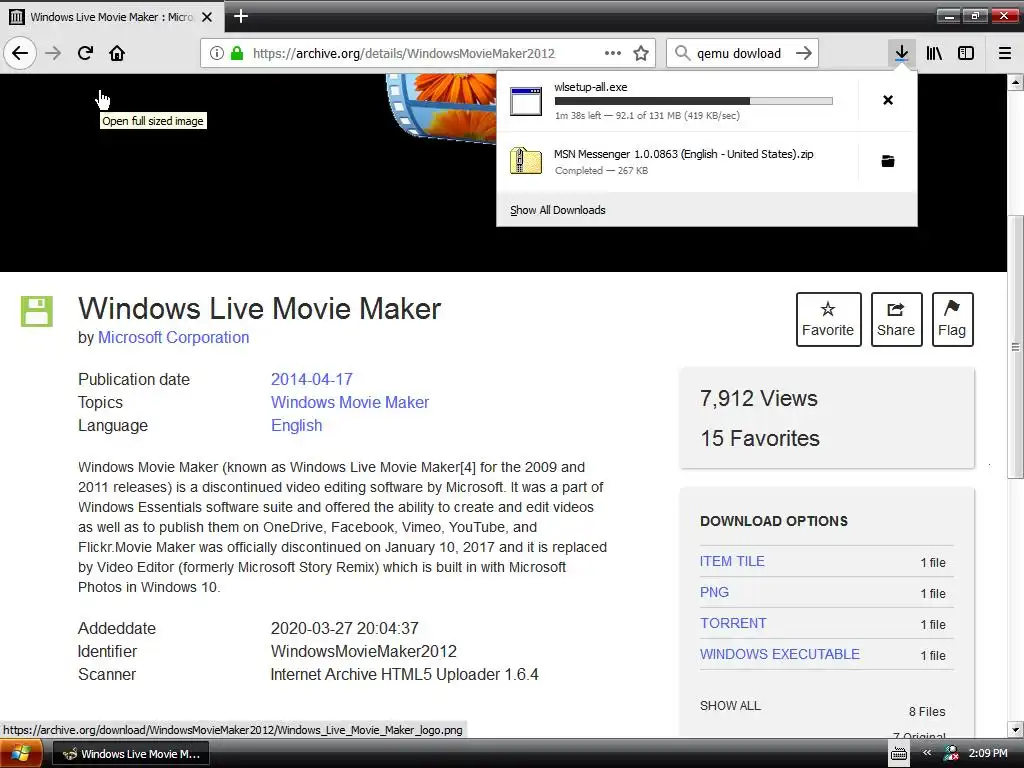Open ITEM TILE download option
The image size is (1024, 768).
pyautogui.click(x=732, y=561)
